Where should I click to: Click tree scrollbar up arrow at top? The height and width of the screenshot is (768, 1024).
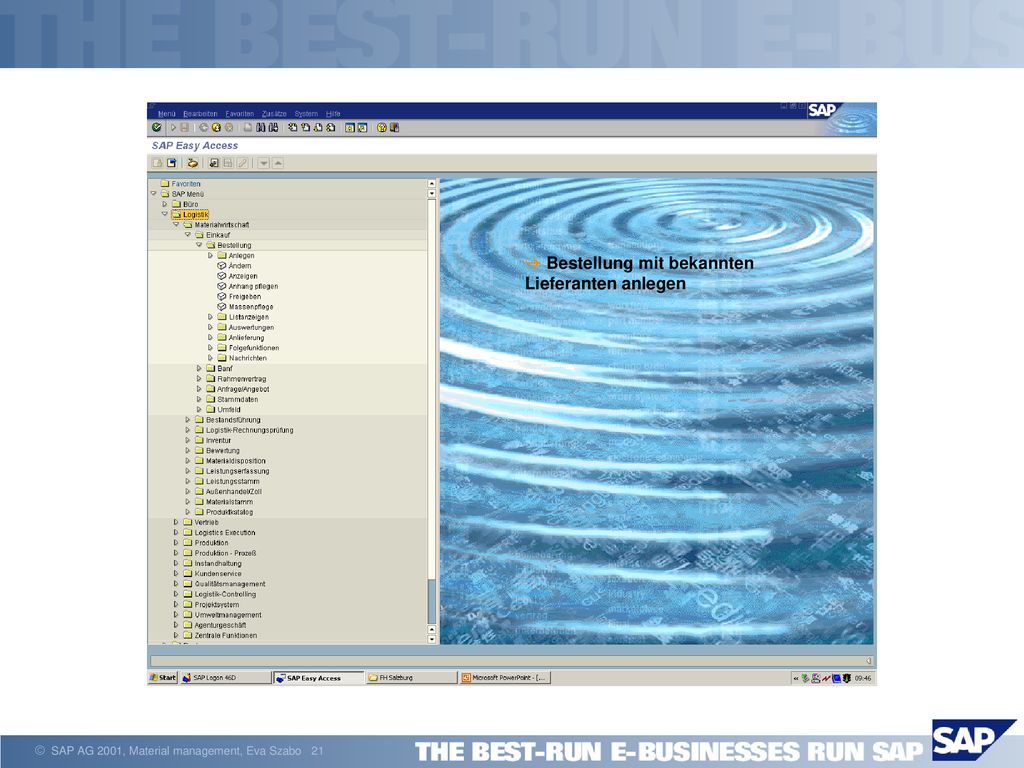[x=432, y=184]
